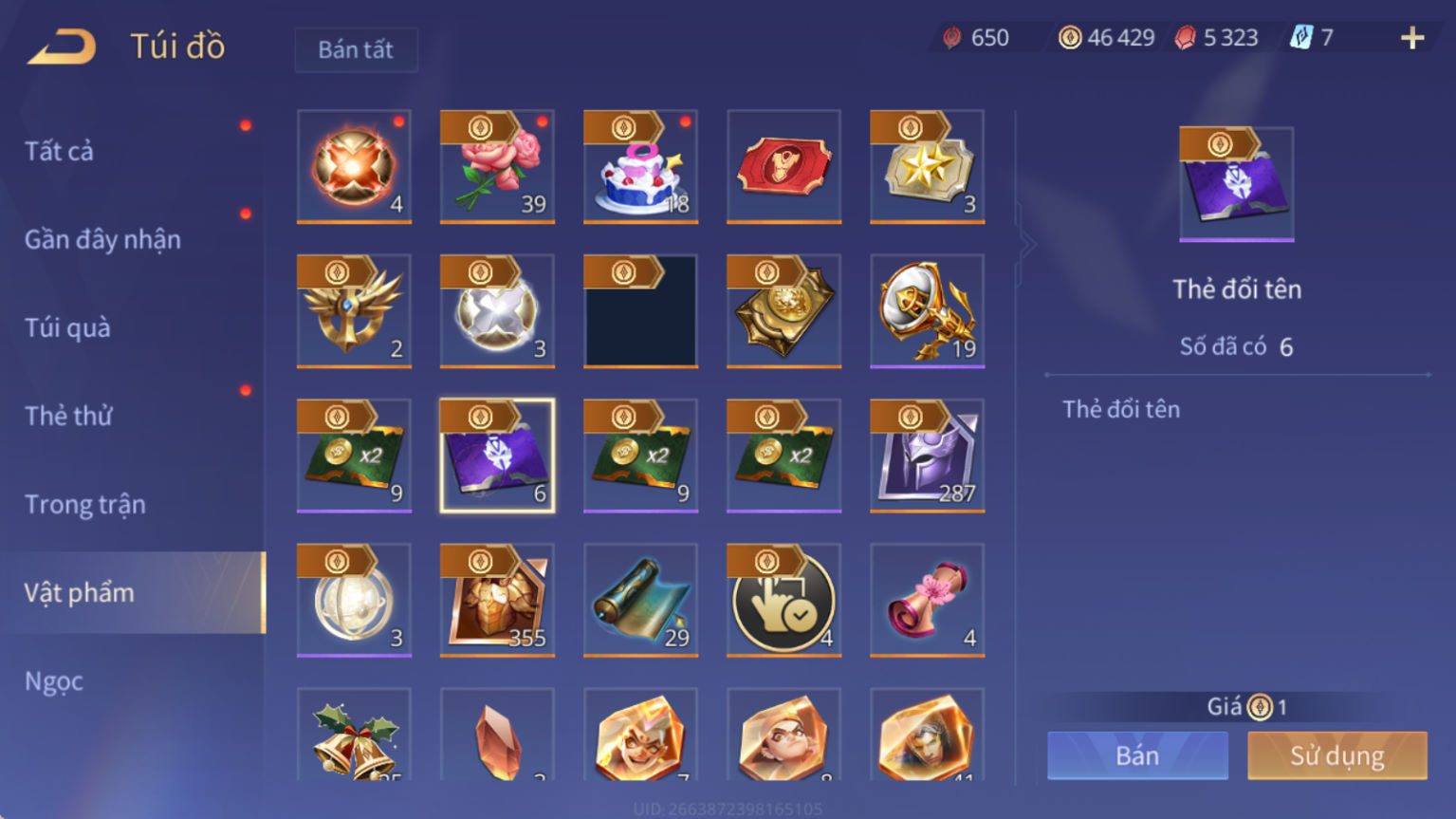Open the Thẻ thử category
This screenshot has height=819, width=1456.
pos(68,416)
